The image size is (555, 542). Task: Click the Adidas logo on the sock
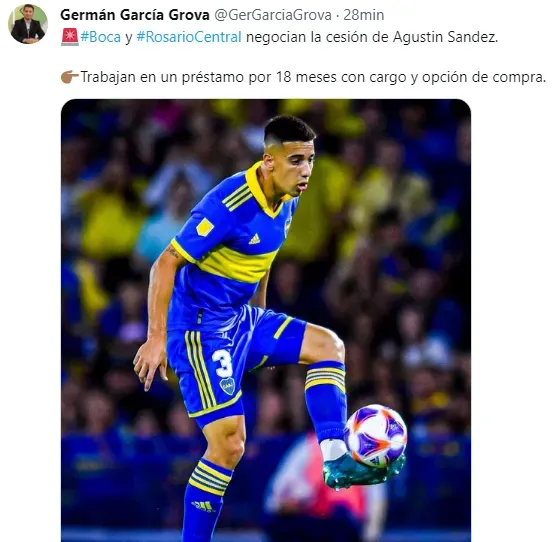click(203, 506)
